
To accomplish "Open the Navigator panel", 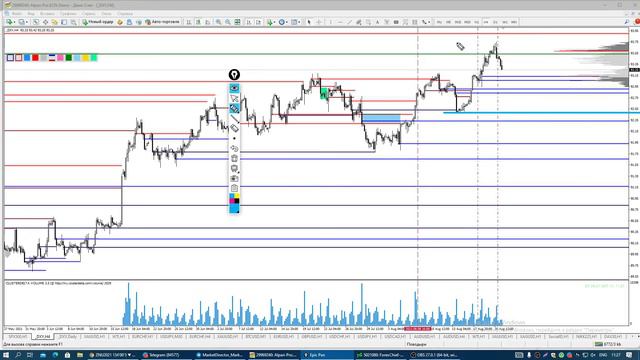I will [54, 22].
